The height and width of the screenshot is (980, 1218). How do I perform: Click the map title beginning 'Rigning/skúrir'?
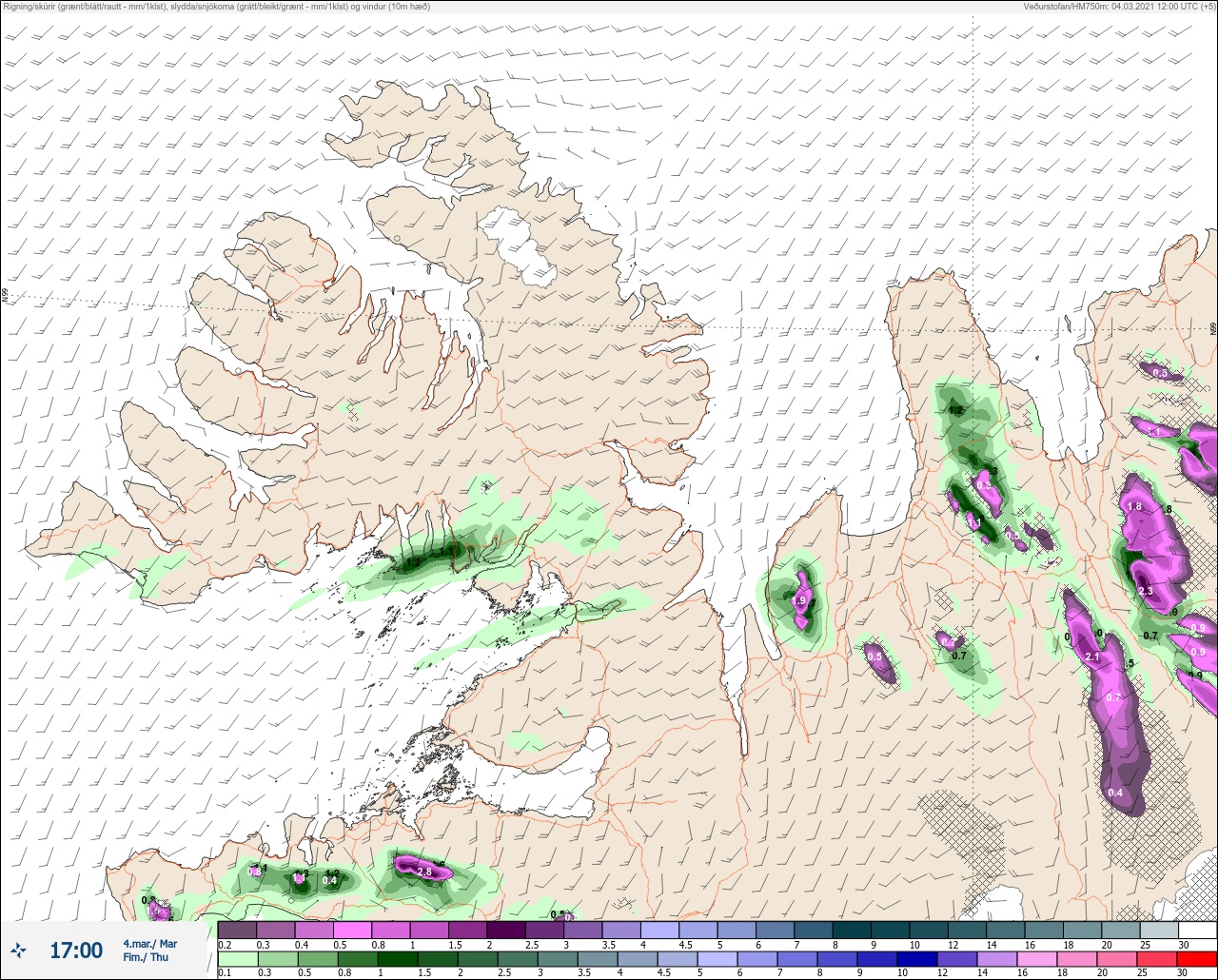[217, 7]
